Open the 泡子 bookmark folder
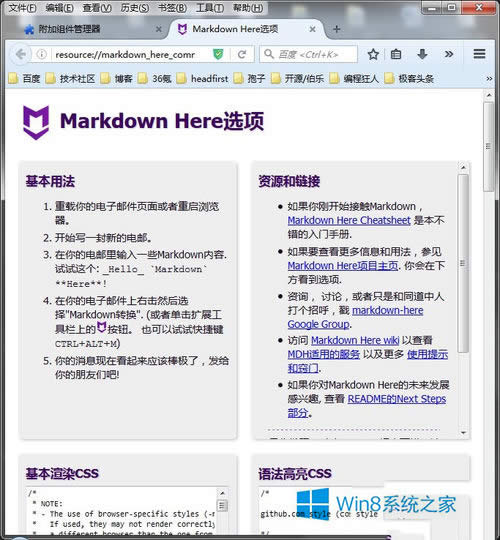This screenshot has height=540, width=500. click(x=249, y=79)
